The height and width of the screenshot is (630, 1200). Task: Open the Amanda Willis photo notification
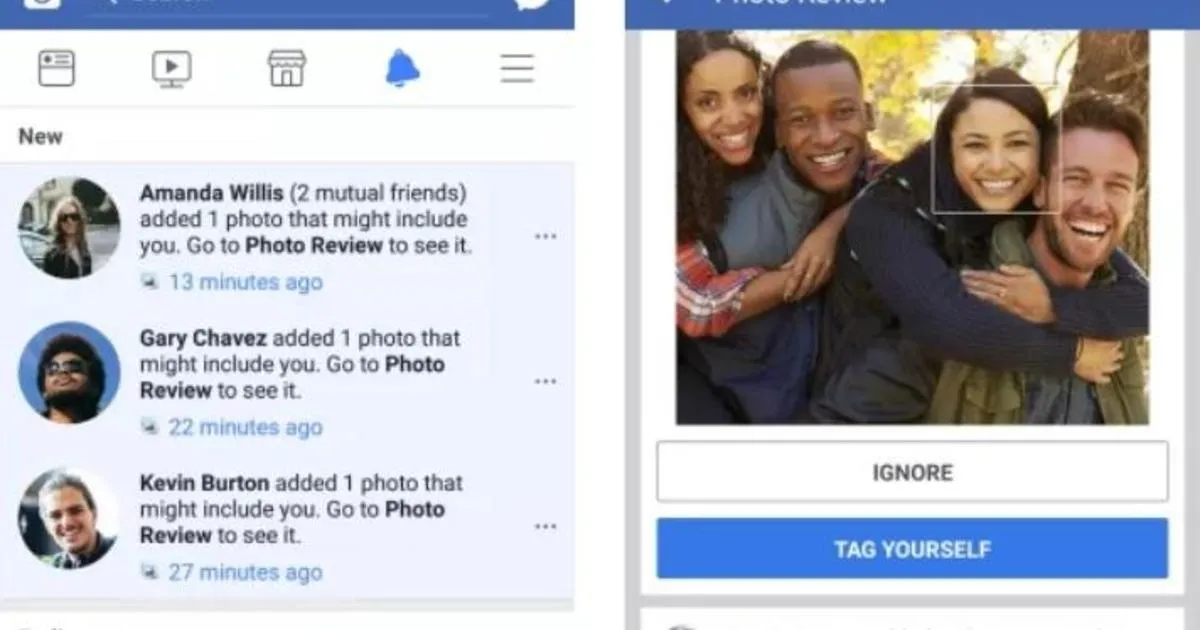tap(287, 237)
